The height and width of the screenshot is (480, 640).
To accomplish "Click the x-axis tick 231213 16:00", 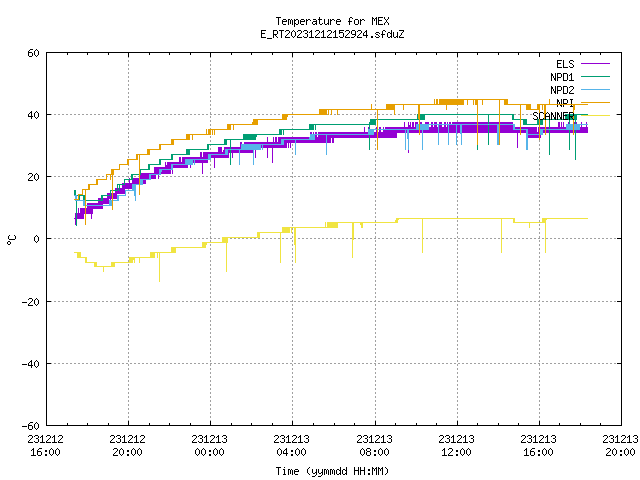I will [x=539, y=446].
